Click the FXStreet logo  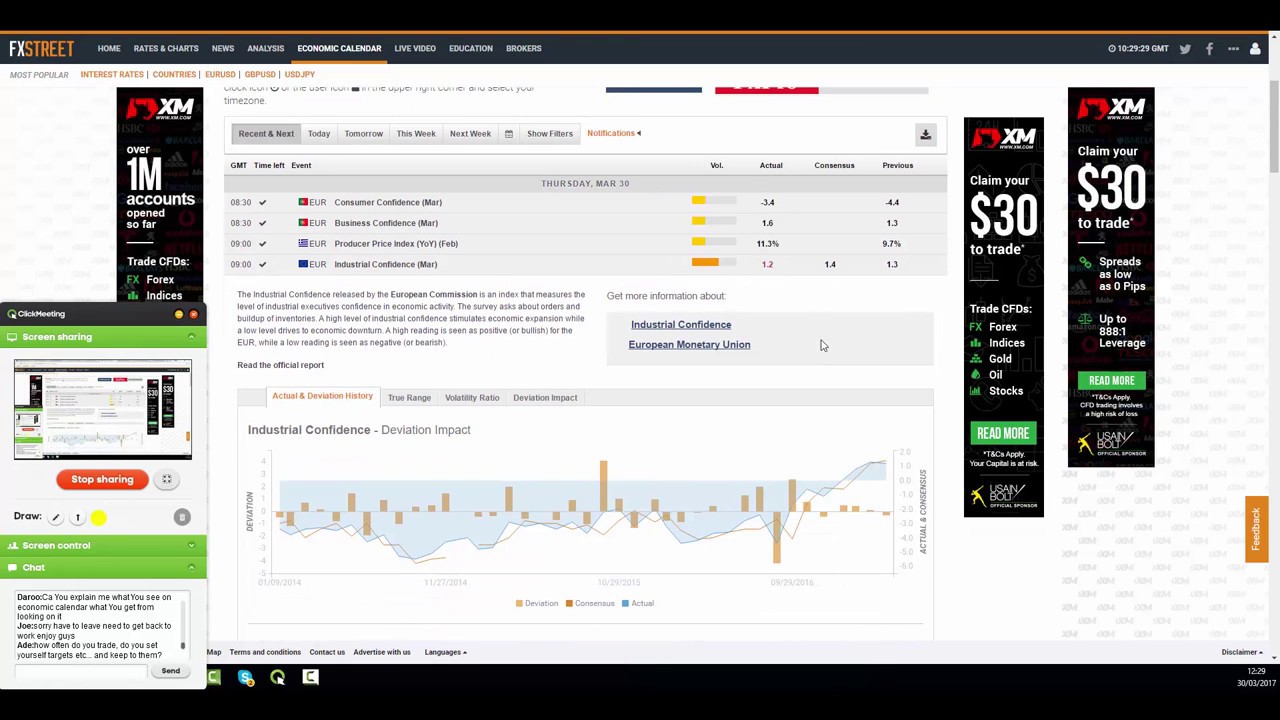(x=41, y=48)
